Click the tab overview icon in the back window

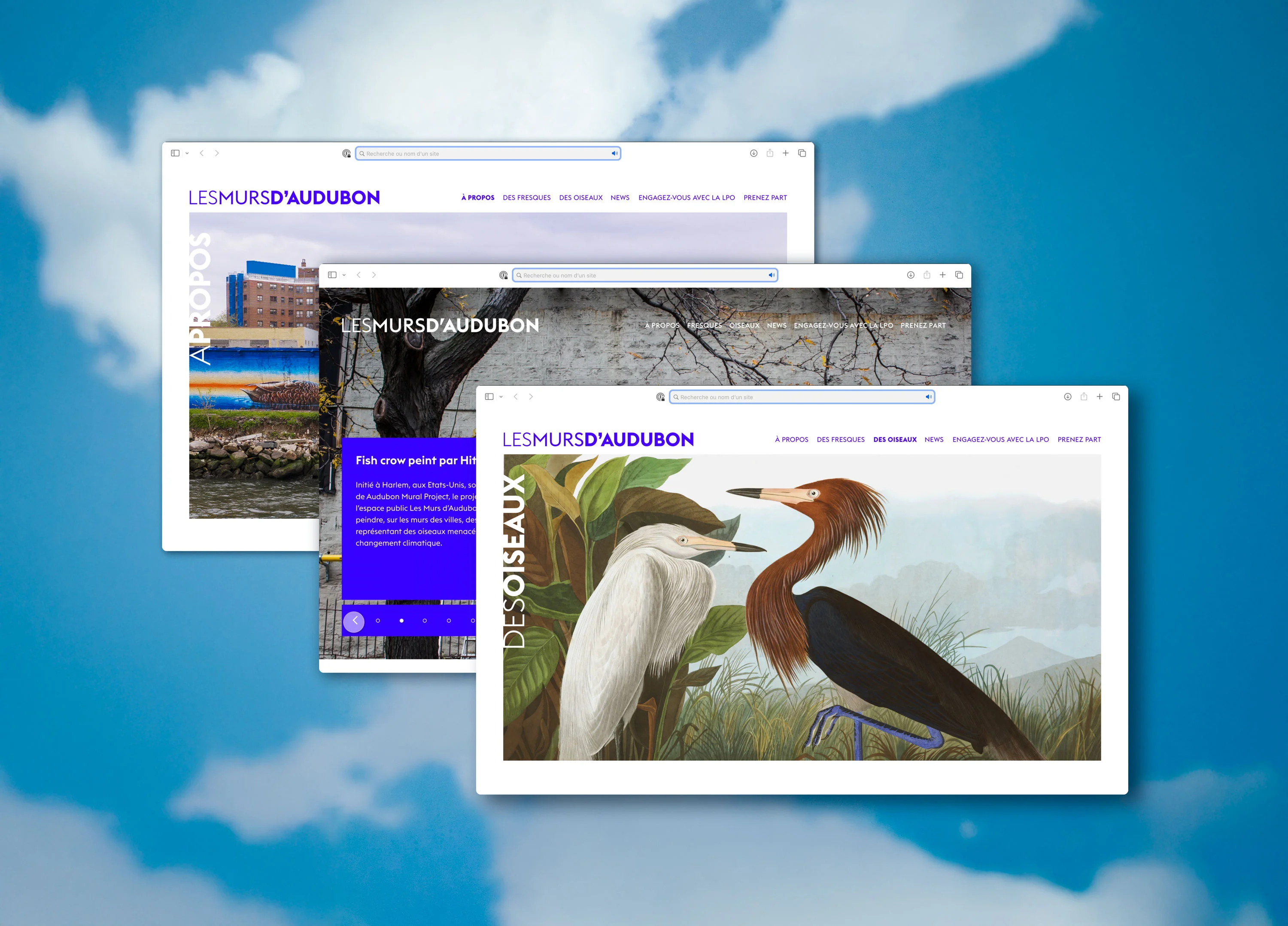[802, 153]
